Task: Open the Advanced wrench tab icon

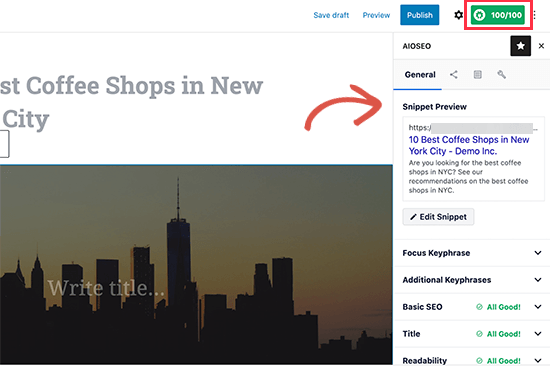Action: [501, 74]
